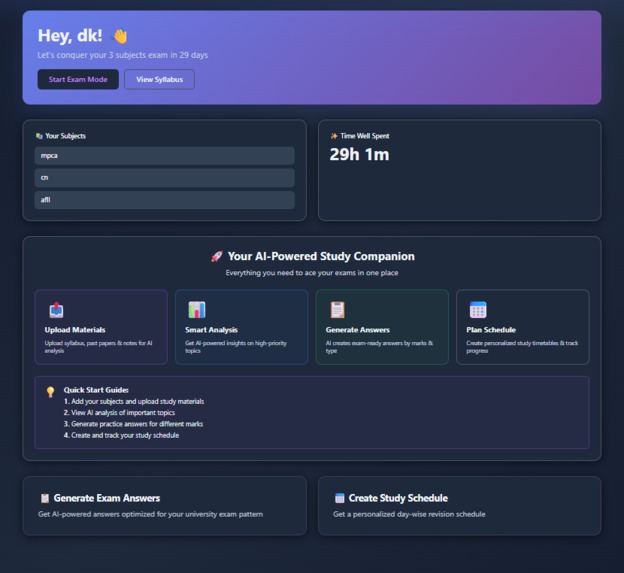Click step 3 Generate practice answers text
The height and width of the screenshot is (573, 624).
[x=133, y=424]
